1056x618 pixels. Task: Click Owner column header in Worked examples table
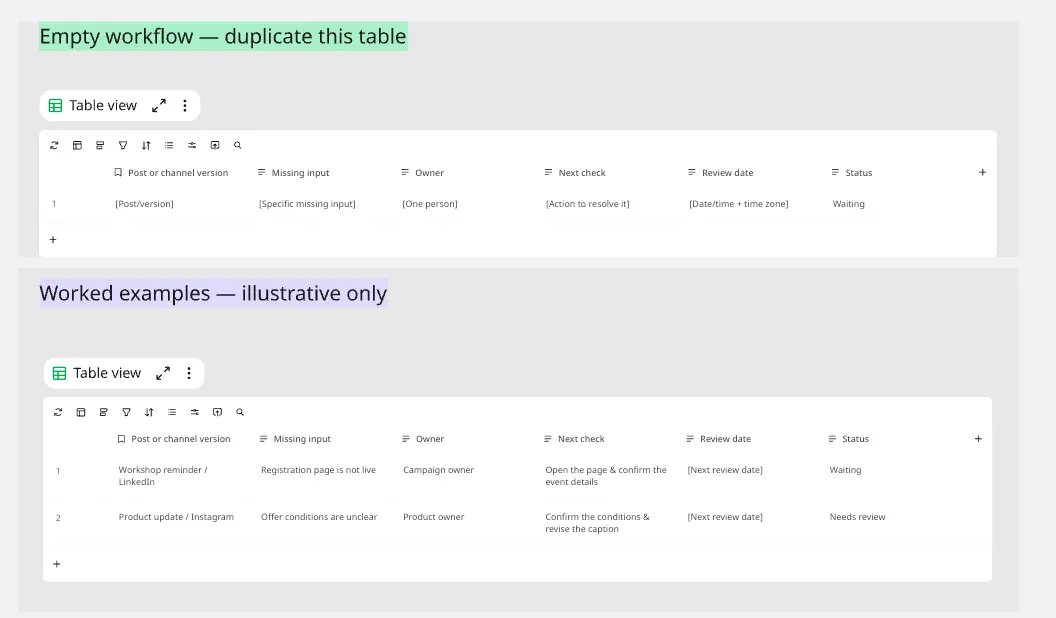pos(423,439)
